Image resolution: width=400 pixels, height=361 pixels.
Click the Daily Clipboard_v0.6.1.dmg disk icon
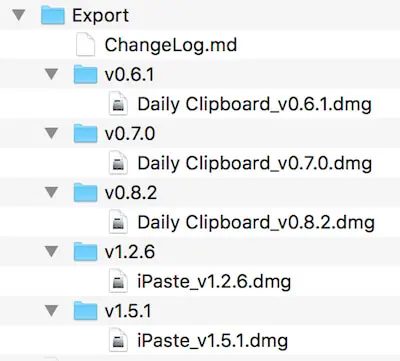click(x=118, y=104)
